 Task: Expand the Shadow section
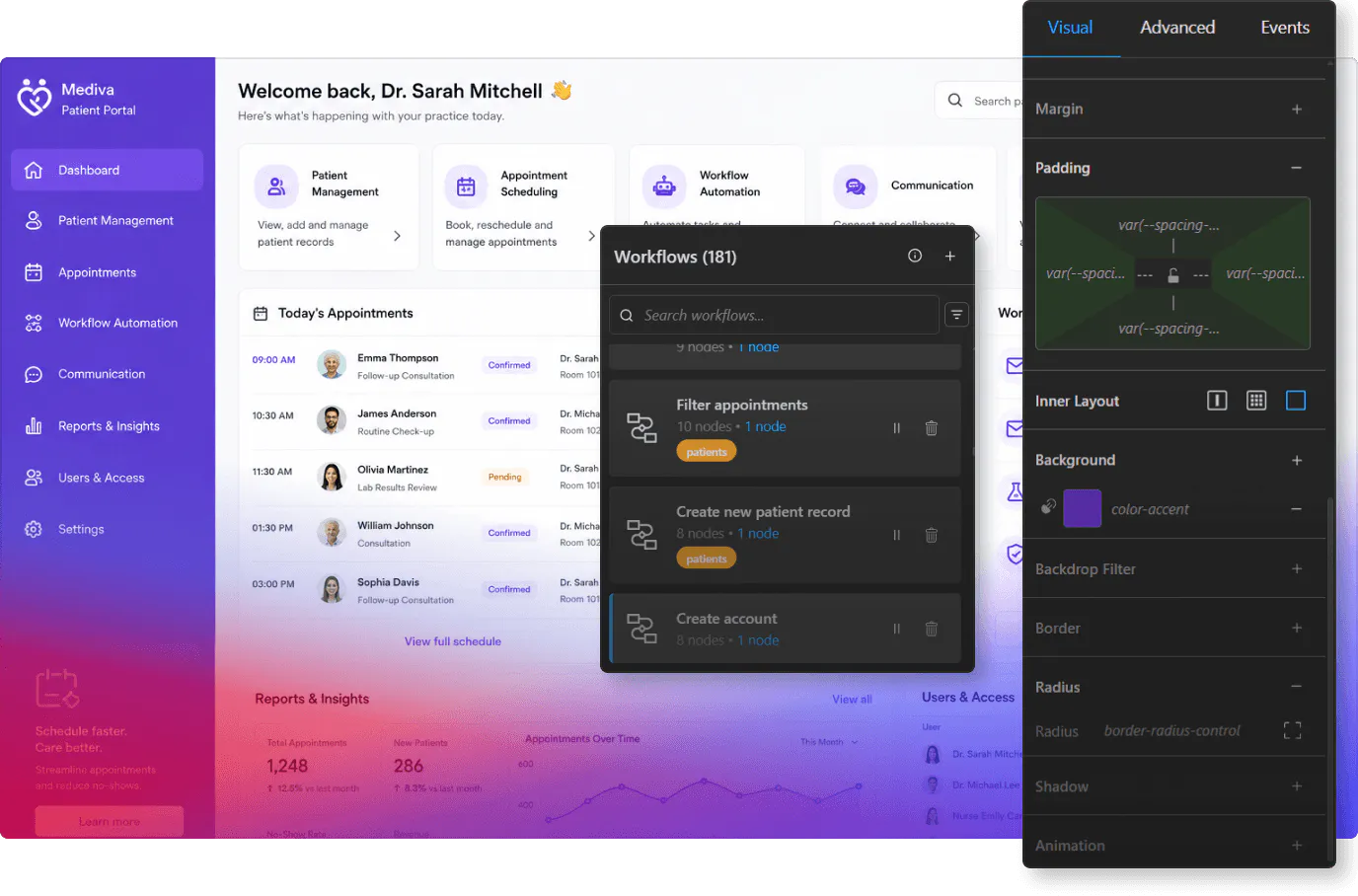point(1297,785)
